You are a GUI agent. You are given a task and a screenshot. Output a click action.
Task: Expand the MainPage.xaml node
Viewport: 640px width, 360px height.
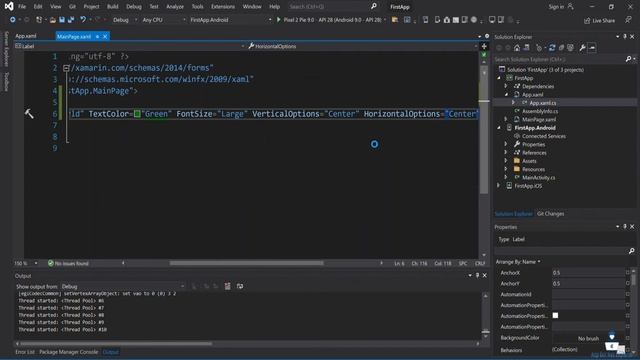click(506, 119)
